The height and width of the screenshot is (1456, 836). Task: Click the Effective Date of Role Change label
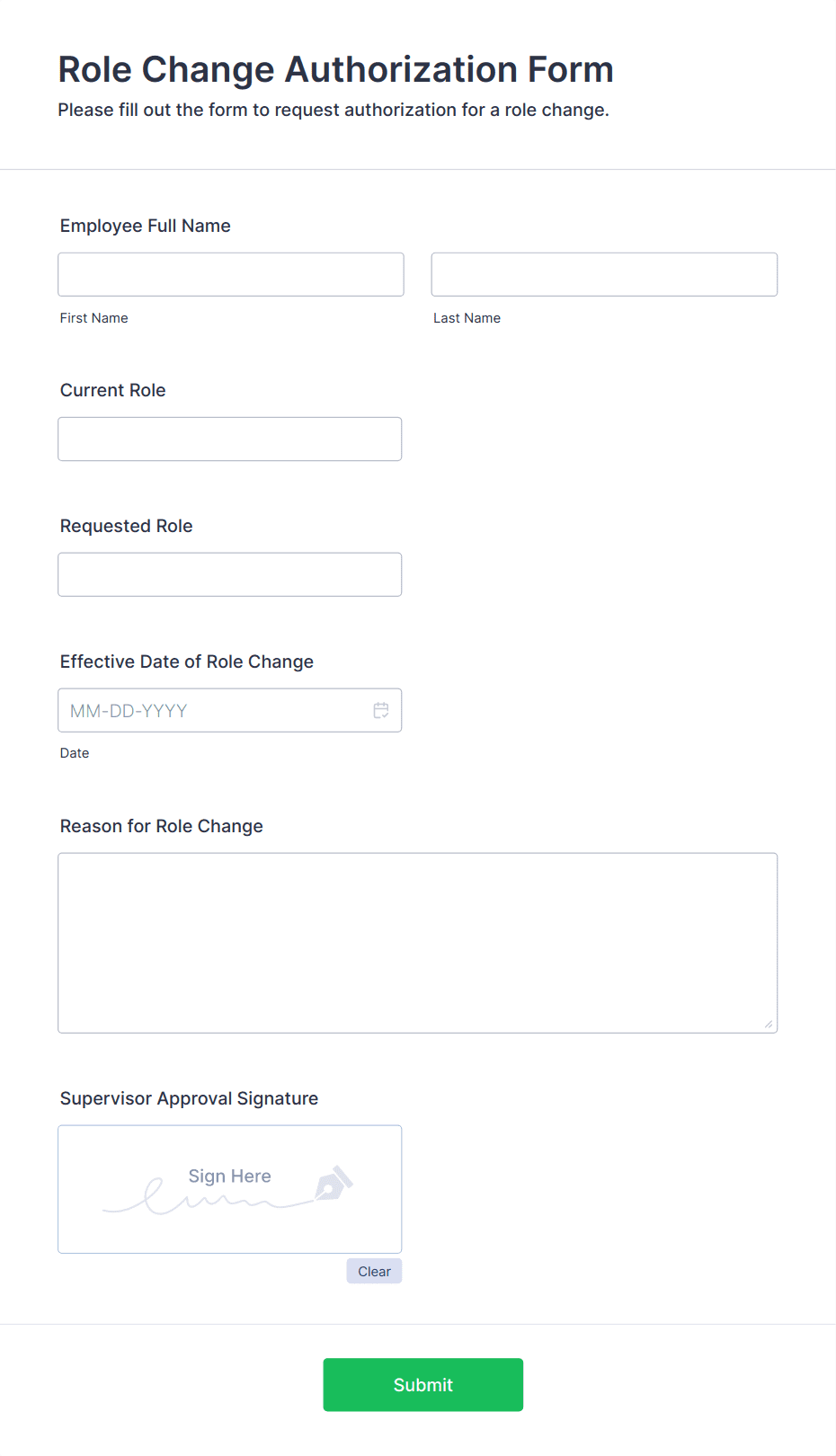(x=187, y=661)
